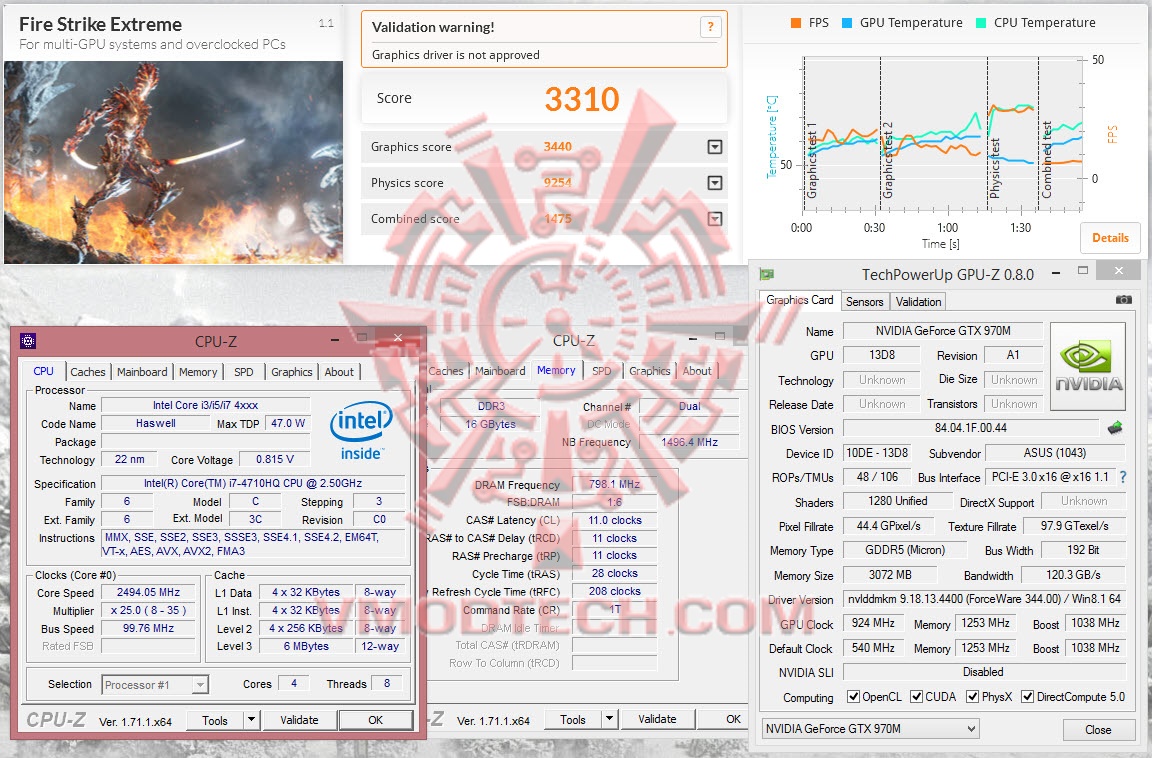The width and height of the screenshot is (1152, 758).
Task: Click the CPU-Z title bar app icon
Action: tap(28, 341)
